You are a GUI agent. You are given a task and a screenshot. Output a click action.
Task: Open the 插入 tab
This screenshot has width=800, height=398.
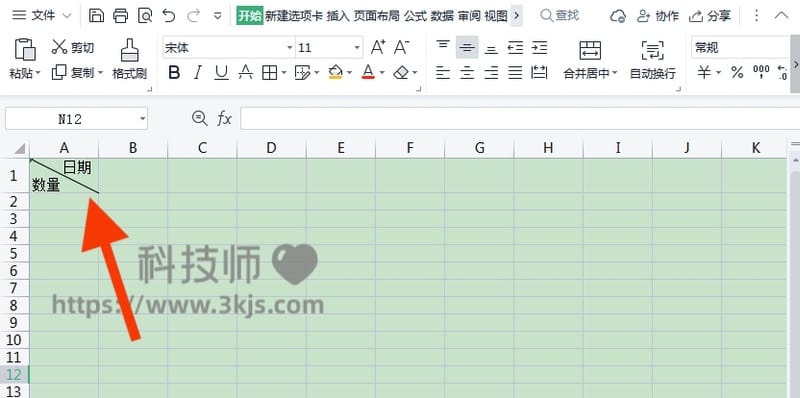click(x=338, y=16)
